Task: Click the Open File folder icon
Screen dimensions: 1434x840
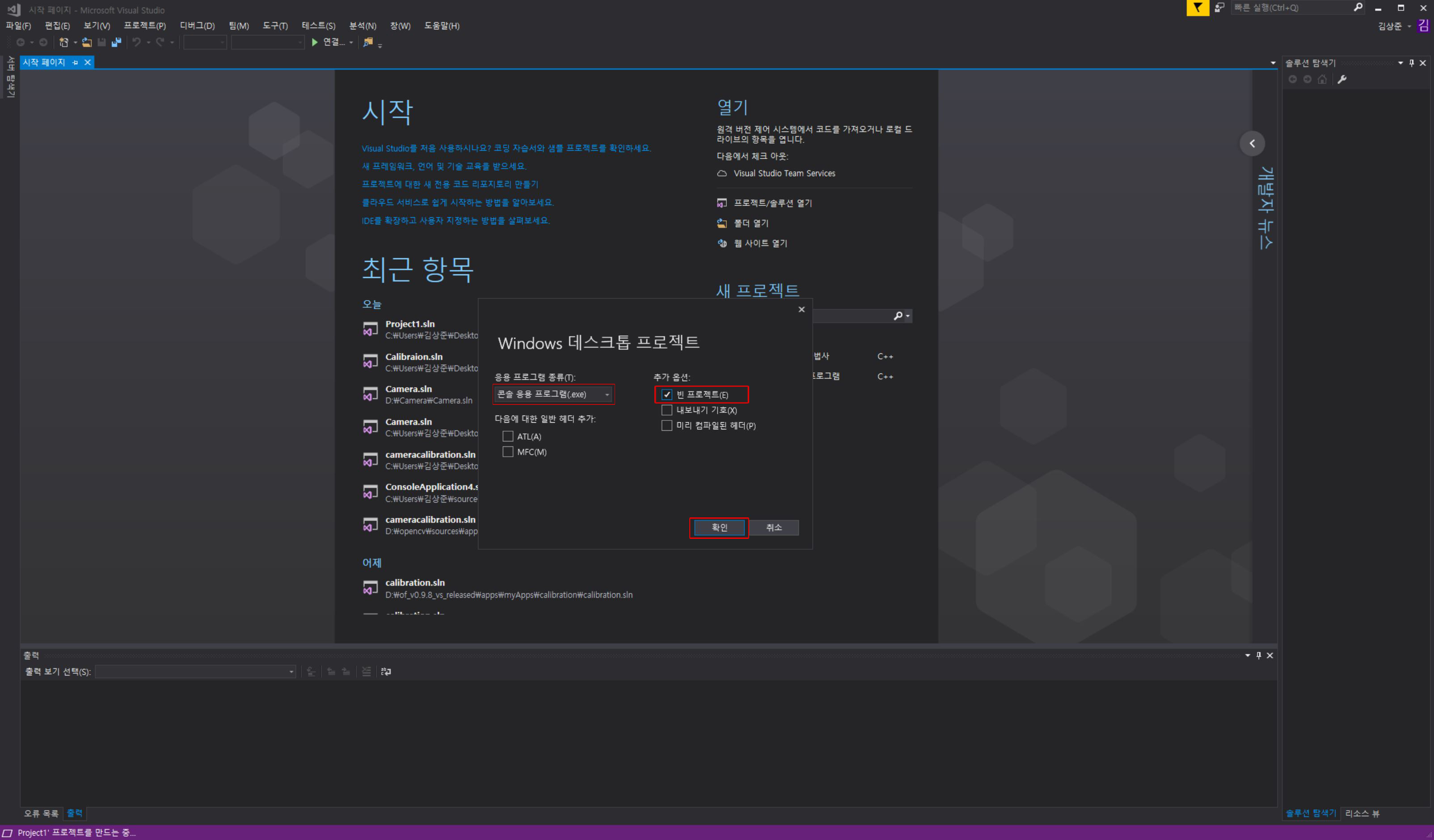Action: pos(86,42)
